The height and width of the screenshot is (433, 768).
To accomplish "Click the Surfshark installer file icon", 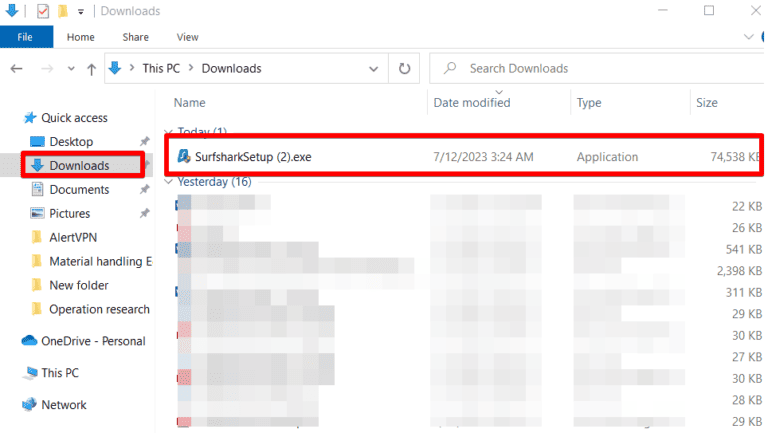I will [x=184, y=156].
